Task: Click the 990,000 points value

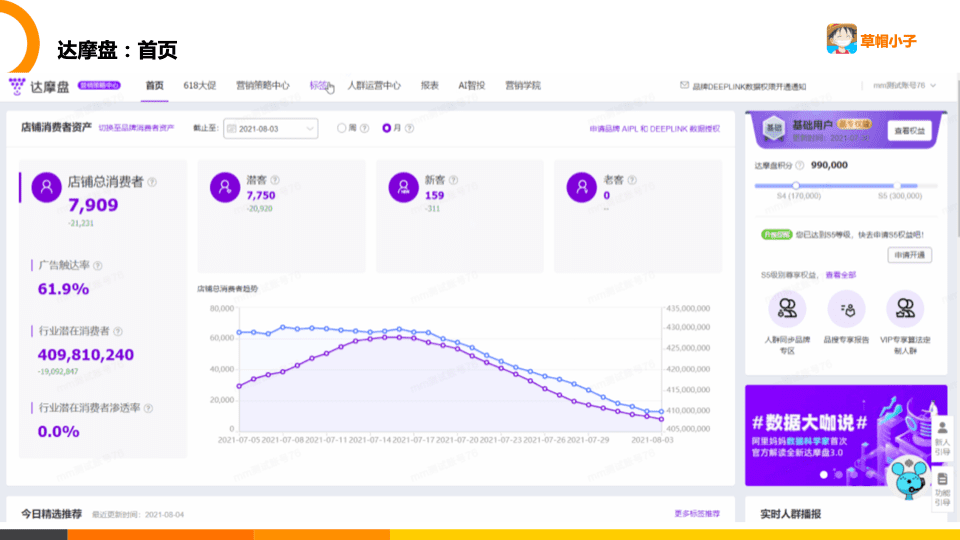Action: click(829, 165)
